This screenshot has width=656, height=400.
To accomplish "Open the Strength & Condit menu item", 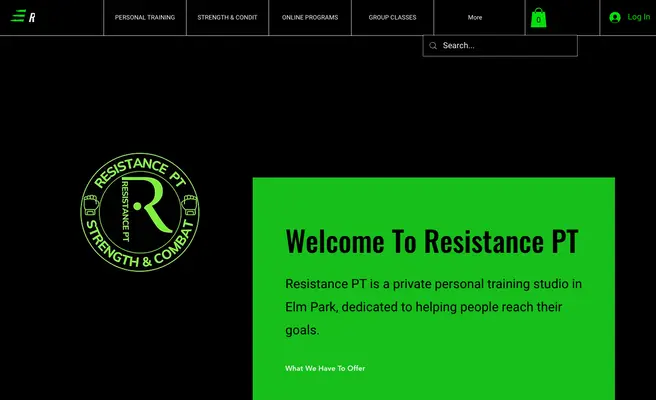I will (x=227, y=18).
